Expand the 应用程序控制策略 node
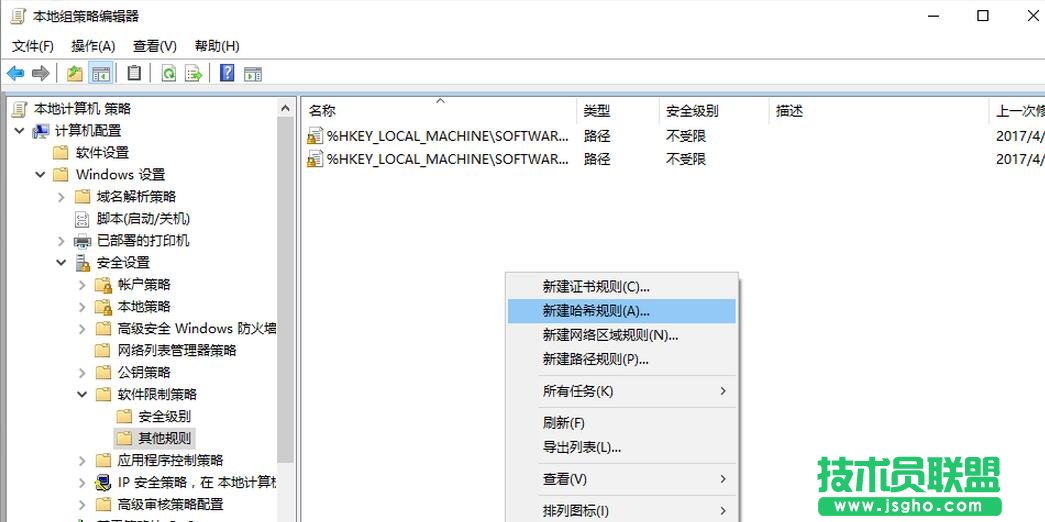The image size is (1045, 522). coord(82,460)
